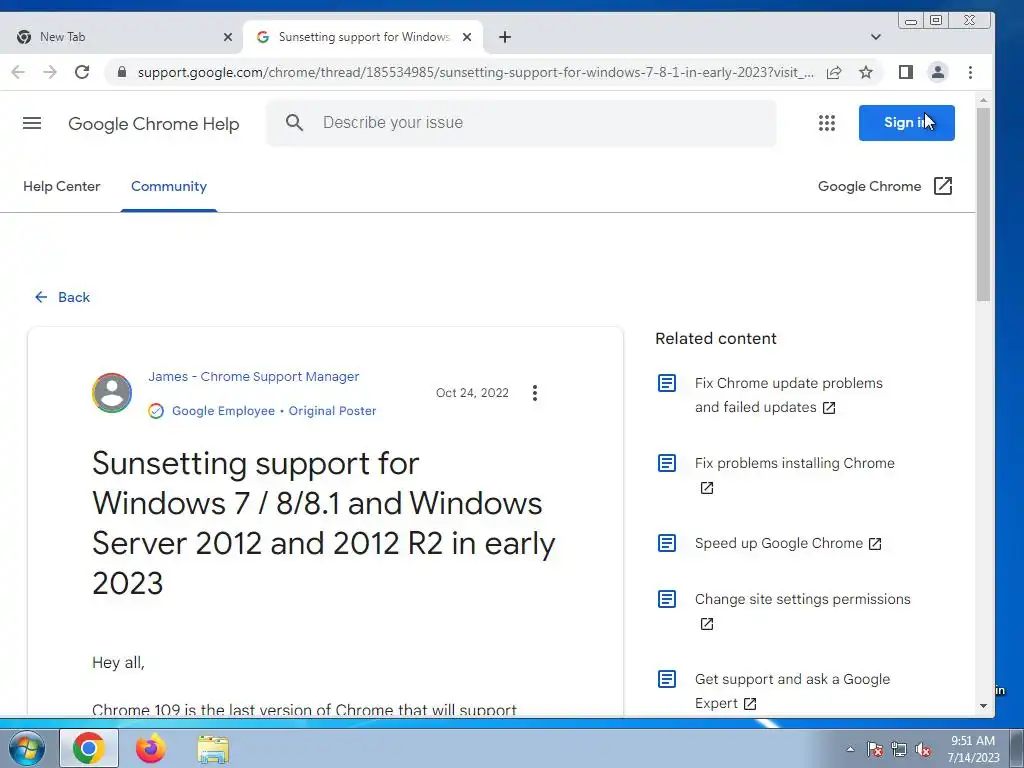Click the Google Chrome product link
This screenshot has height=768, width=1024.
(869, 186)
